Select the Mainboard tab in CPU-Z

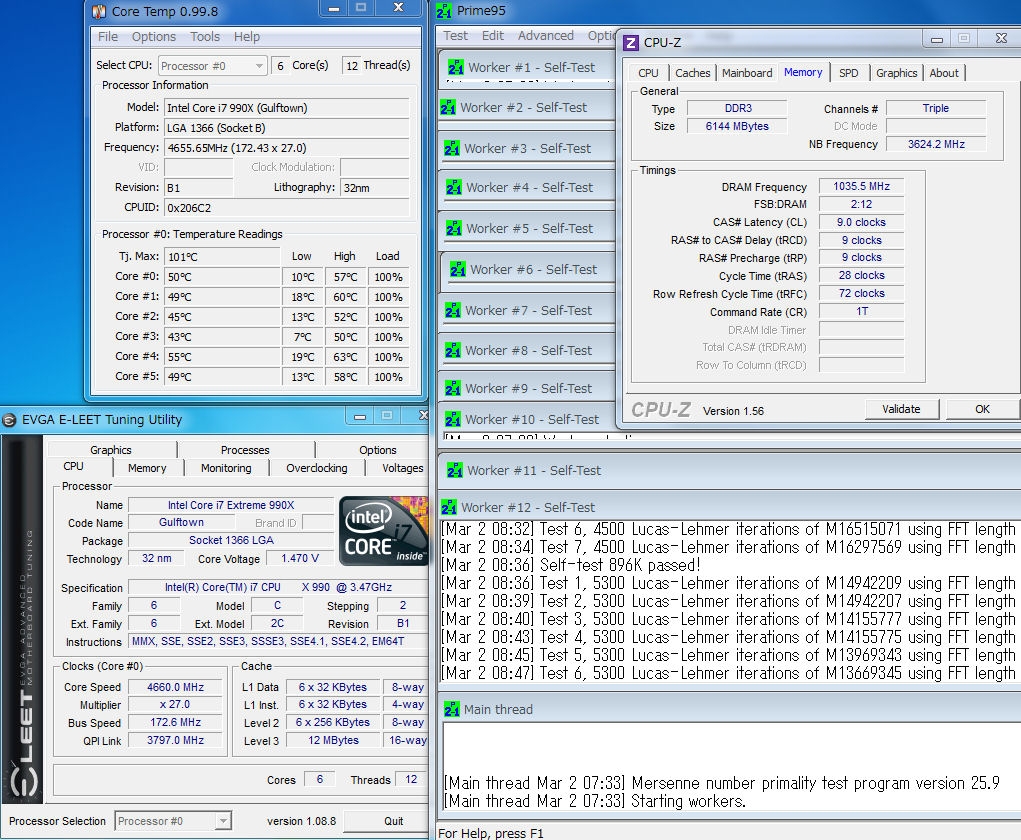click(x=747, y=73)
